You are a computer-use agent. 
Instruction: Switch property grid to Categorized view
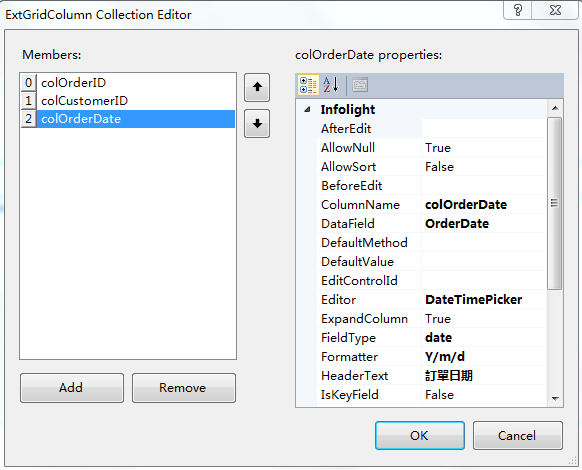click(308, 85)
